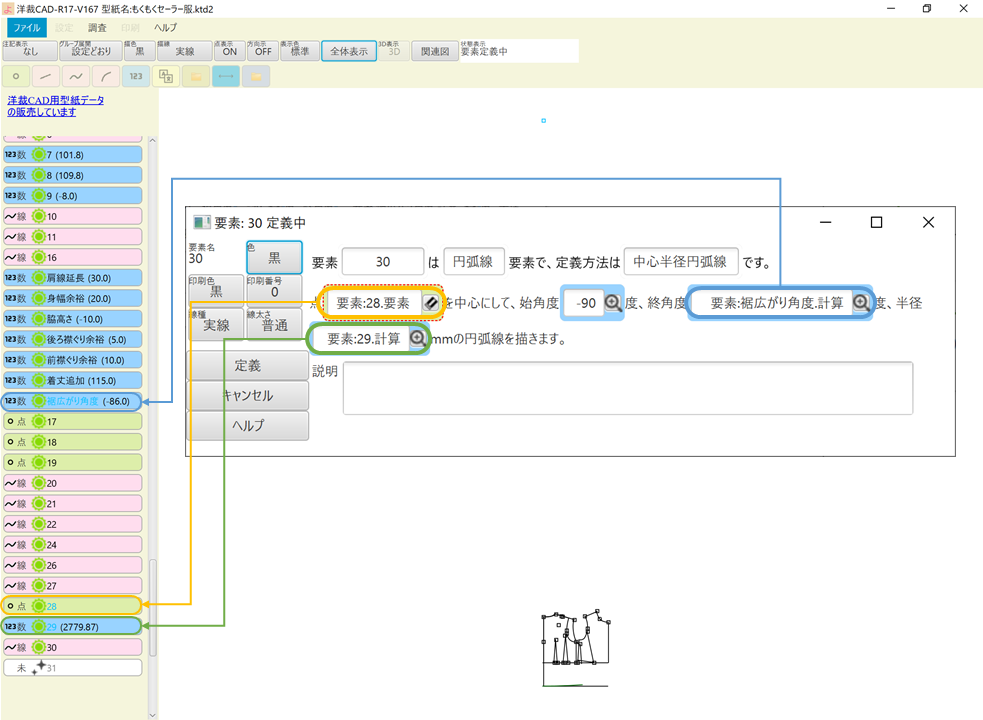Open the 円弧線 element type selector
The image size is (983, 720).
point(474,261)
